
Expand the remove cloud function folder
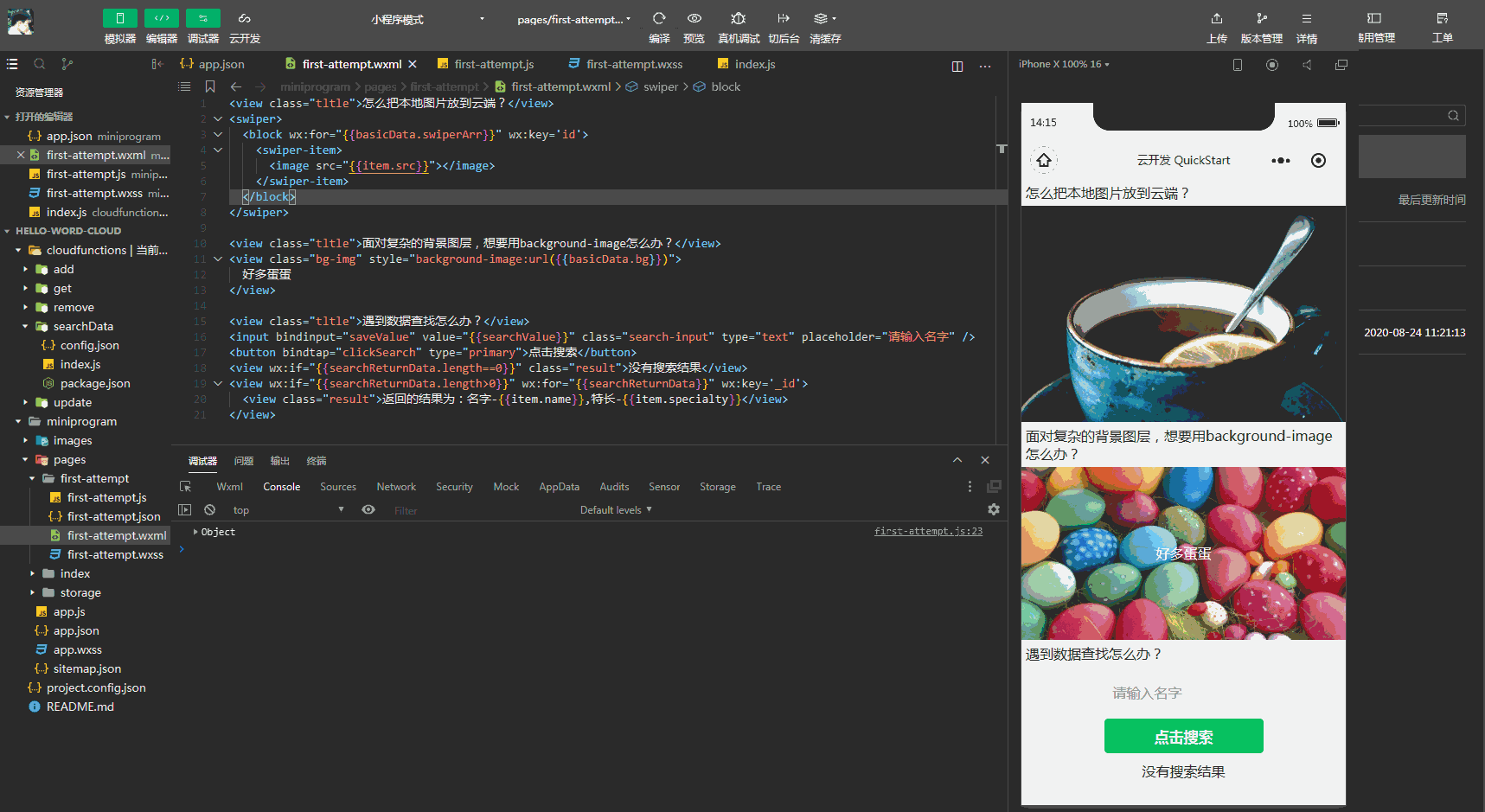[x=26, y=308]
